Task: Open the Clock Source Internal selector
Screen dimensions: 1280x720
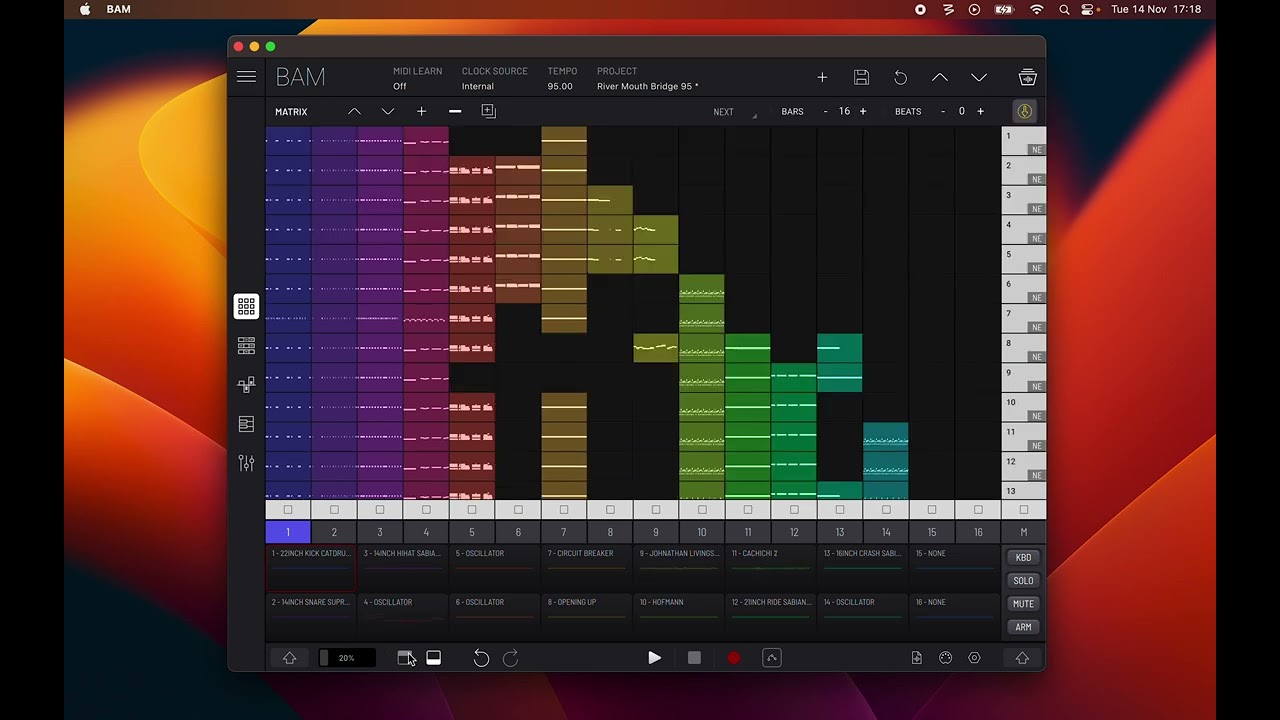Action: click(494, 79)
